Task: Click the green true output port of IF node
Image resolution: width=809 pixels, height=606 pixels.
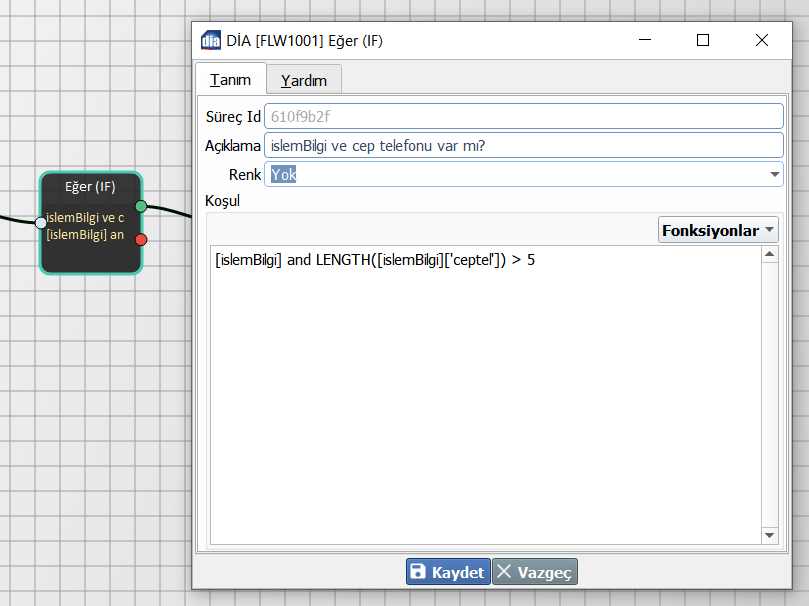Action: point(141,206)
